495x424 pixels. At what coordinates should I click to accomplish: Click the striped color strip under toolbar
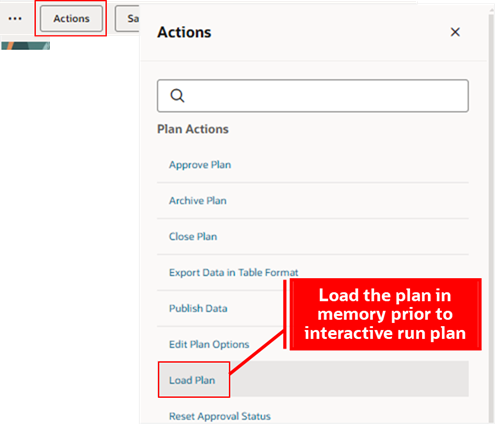[x=25, y=46]
